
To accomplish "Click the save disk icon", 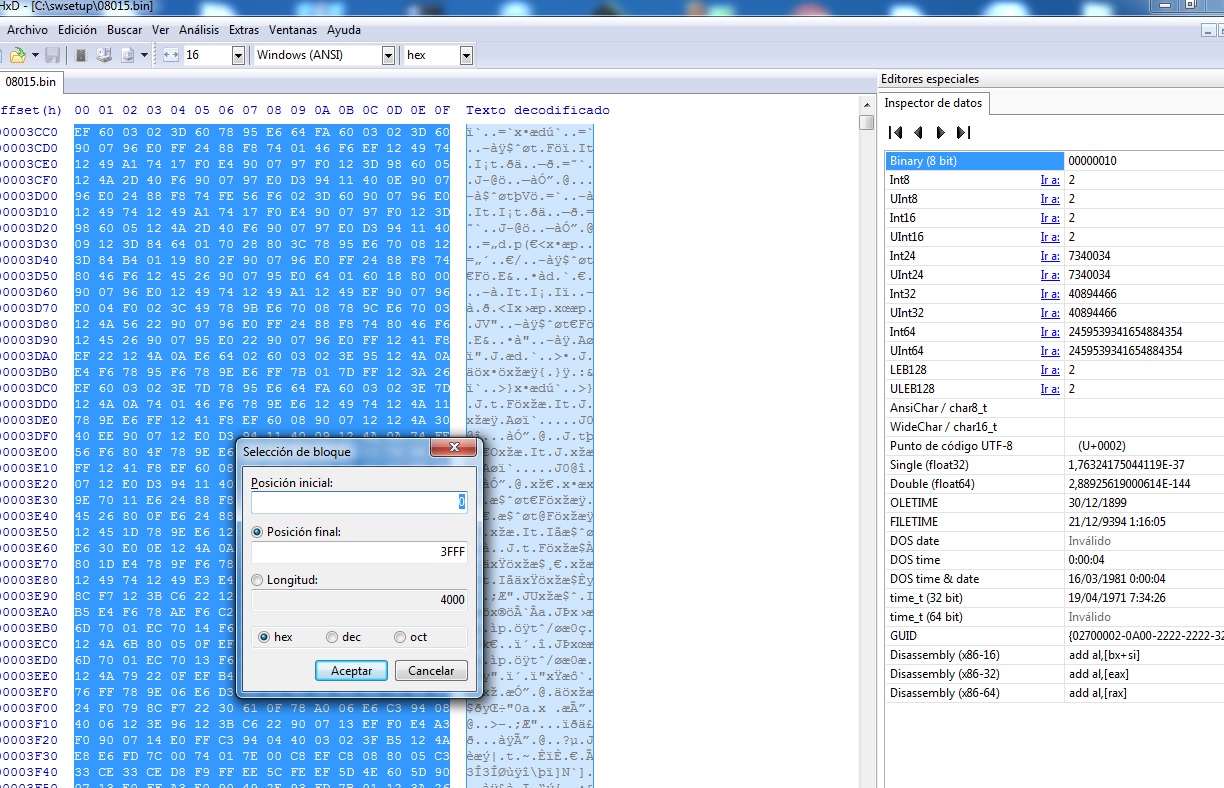I will (x=52, y=55).
